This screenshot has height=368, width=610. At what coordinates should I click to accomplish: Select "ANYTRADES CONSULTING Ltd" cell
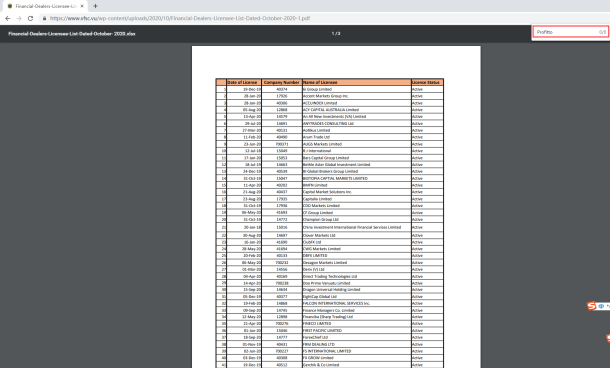click(x=357, y=123)
